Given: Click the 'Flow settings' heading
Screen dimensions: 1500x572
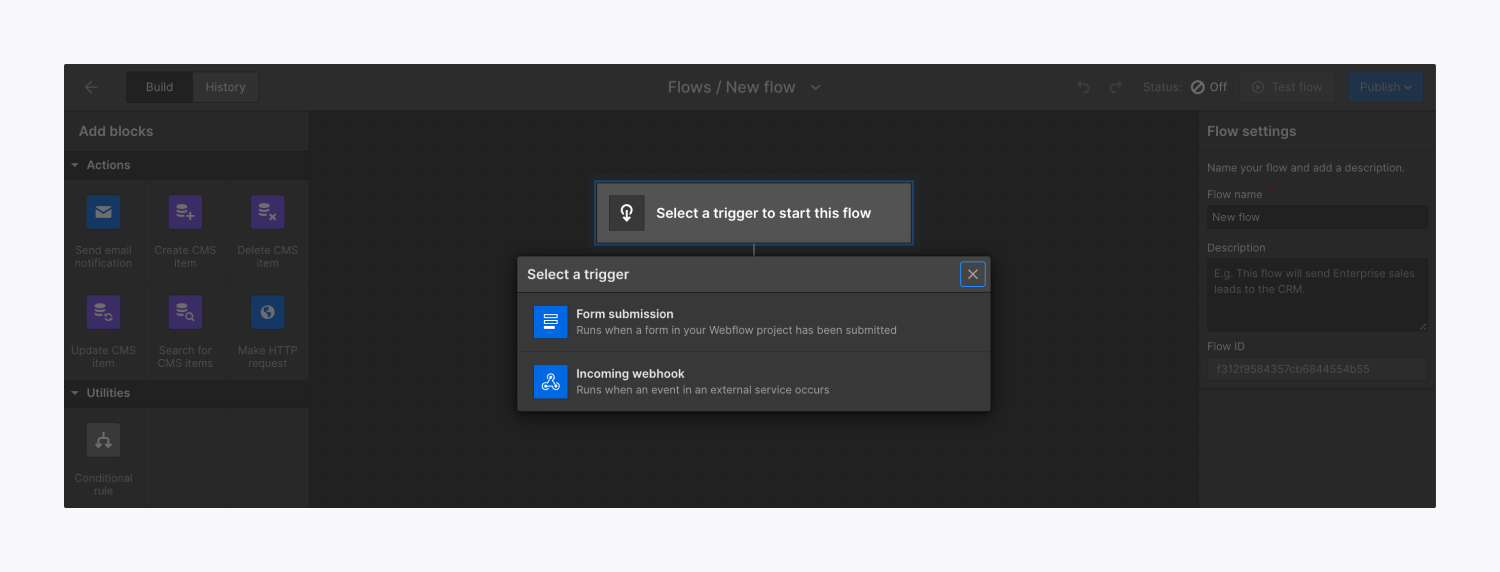Looking at the screenshot, I should [1251, 131].
